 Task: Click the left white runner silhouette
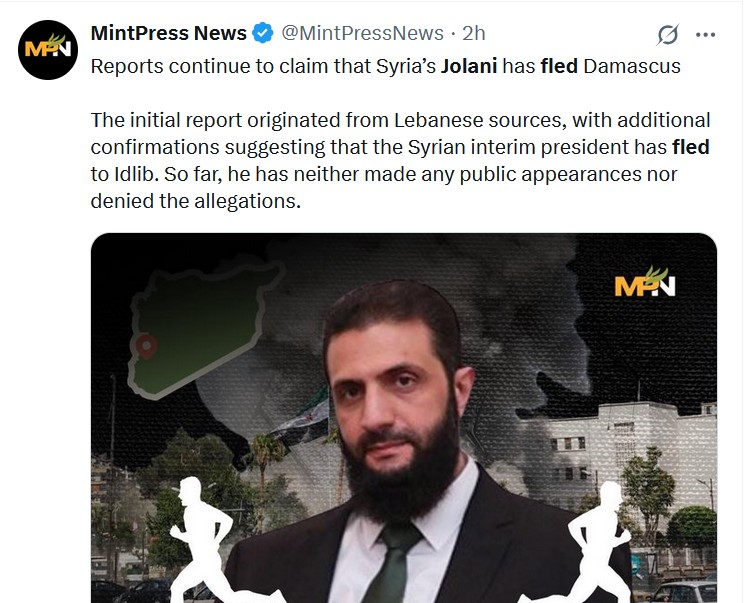tap(200, 539)
